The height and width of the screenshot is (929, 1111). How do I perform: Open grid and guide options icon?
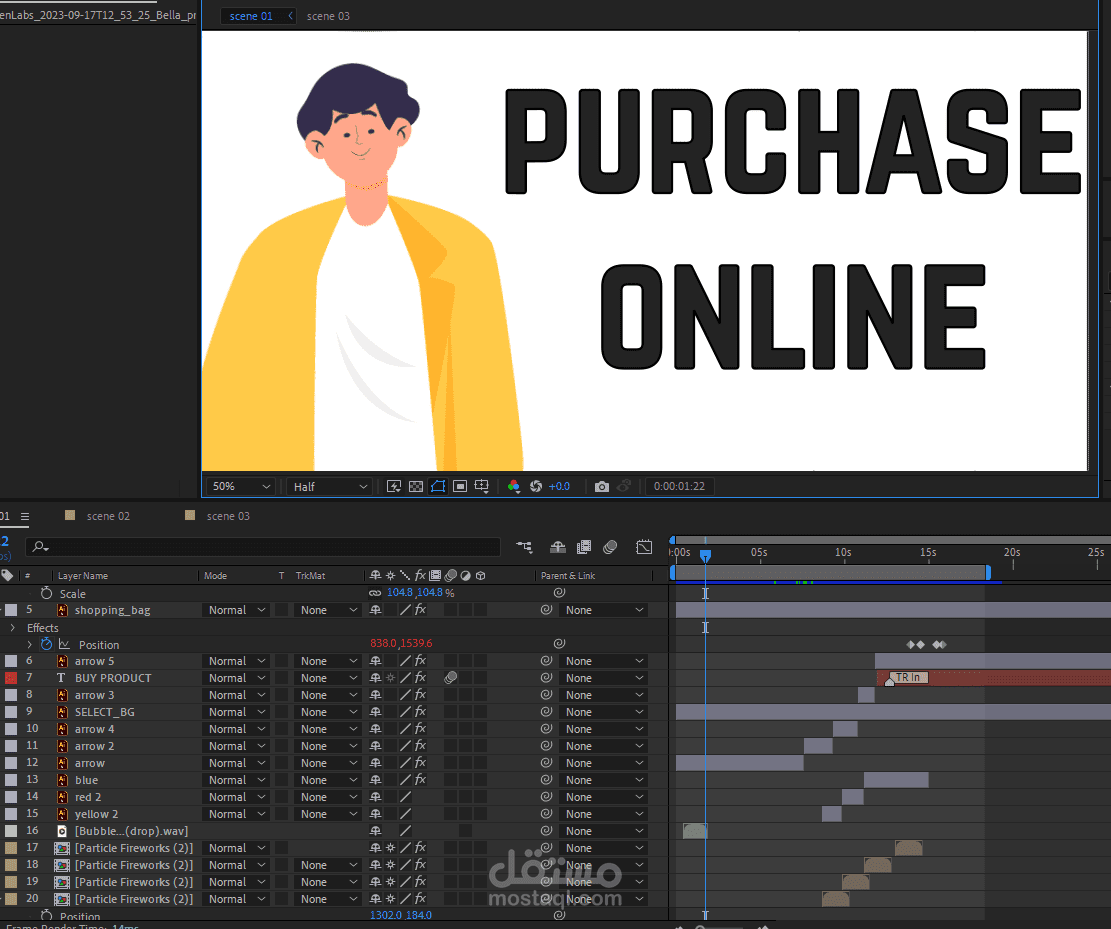[482, 486]
